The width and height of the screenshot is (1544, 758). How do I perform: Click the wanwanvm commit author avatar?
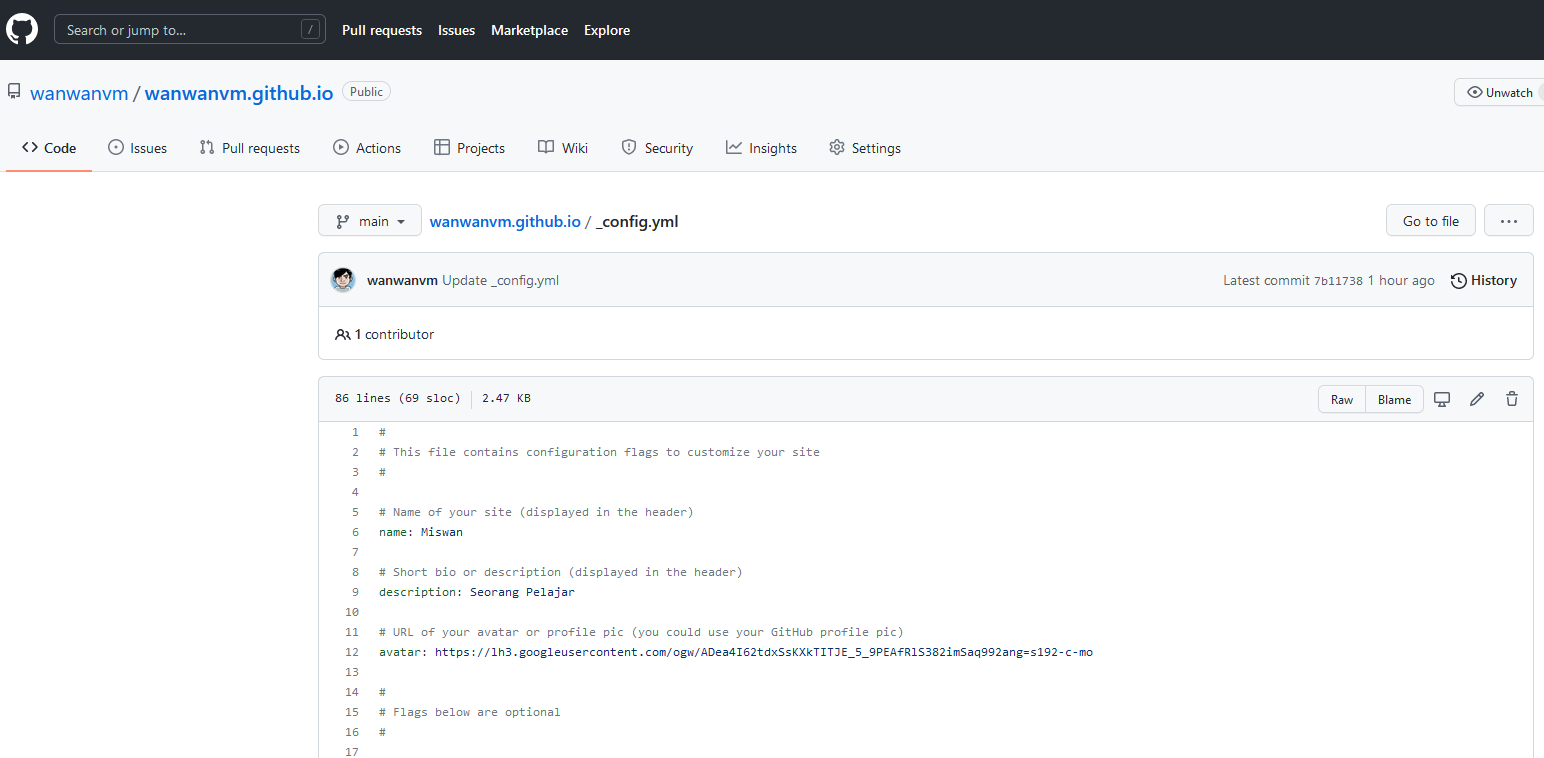click(x=343, y=280)
